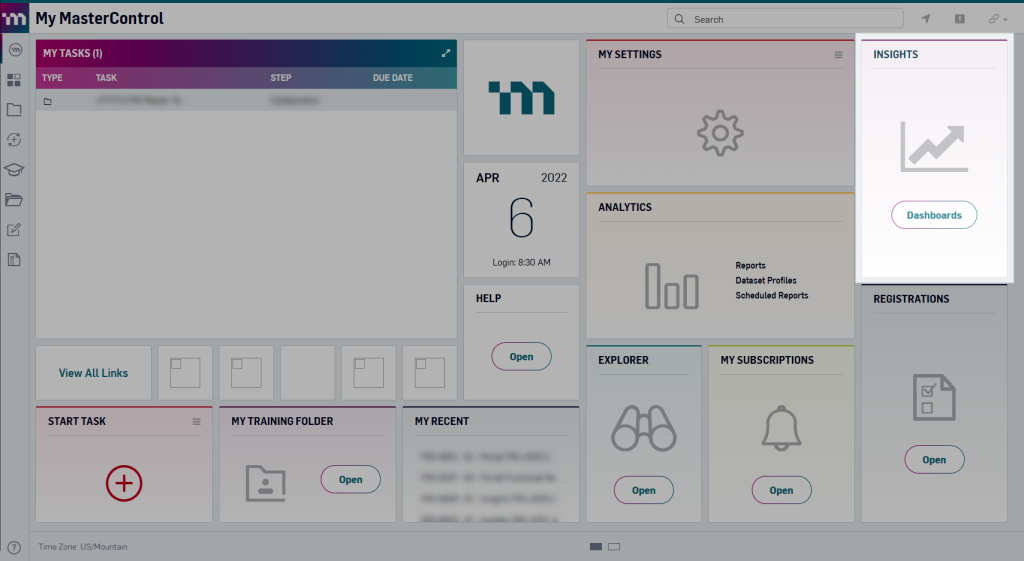Open the alert notification icon in header
Viewport: 1024px width, 561px height.
(959, 19)
